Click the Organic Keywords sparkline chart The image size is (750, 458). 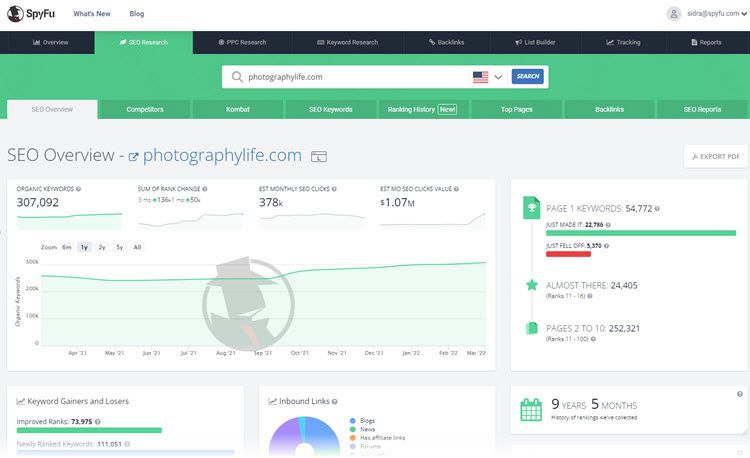(69, 221)
